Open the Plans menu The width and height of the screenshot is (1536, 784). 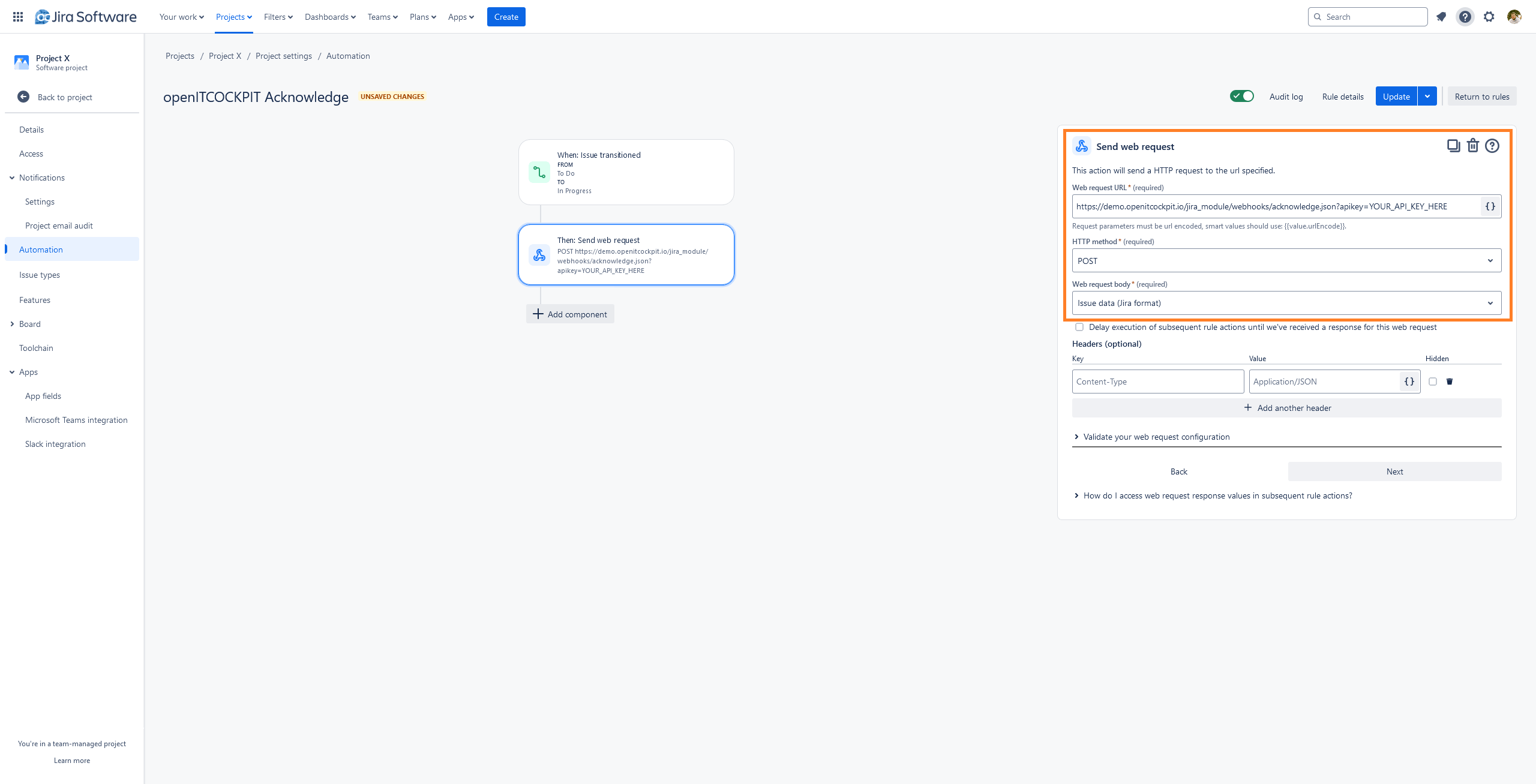[x=423, y=17]
